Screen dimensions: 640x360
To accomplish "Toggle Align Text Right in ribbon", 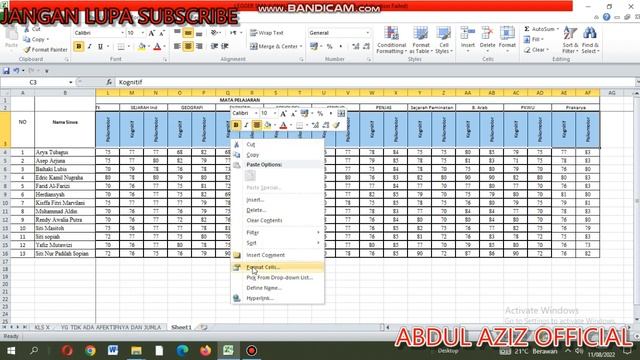I will coord(199,47).
